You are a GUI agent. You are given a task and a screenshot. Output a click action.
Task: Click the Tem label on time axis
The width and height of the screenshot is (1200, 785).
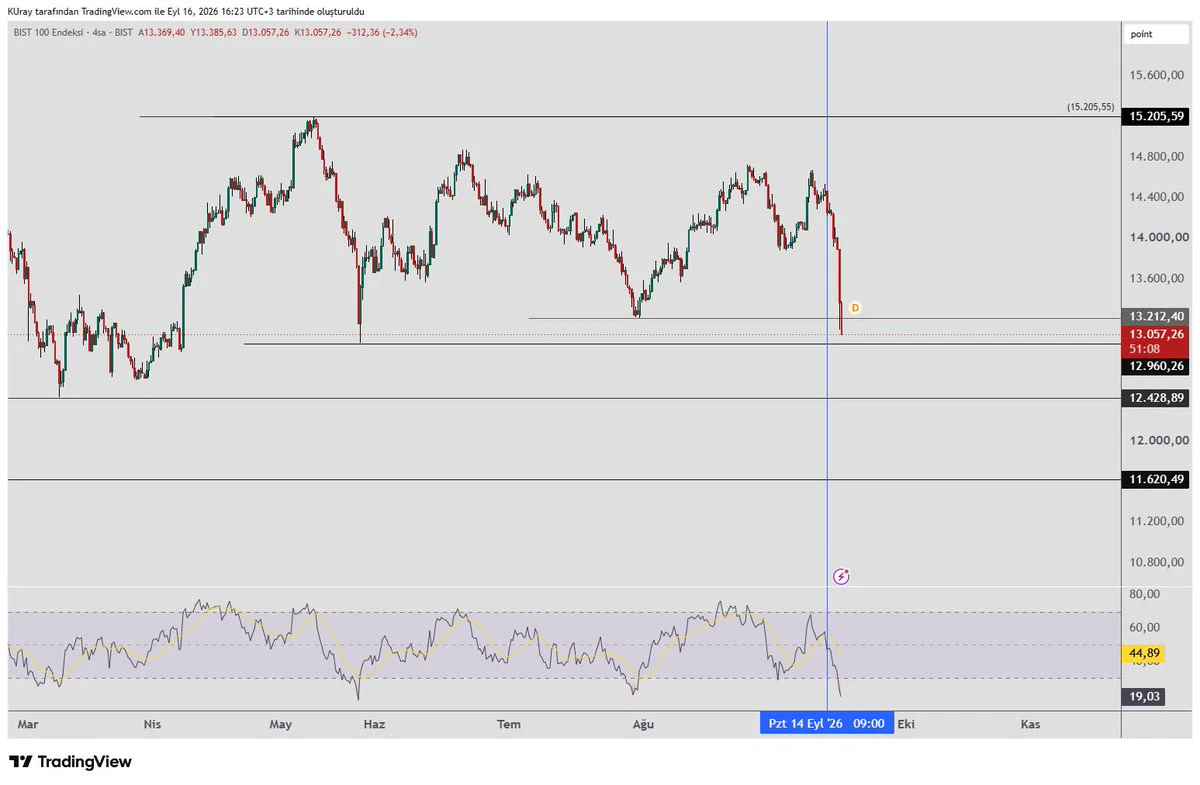(x=509, y=724)
